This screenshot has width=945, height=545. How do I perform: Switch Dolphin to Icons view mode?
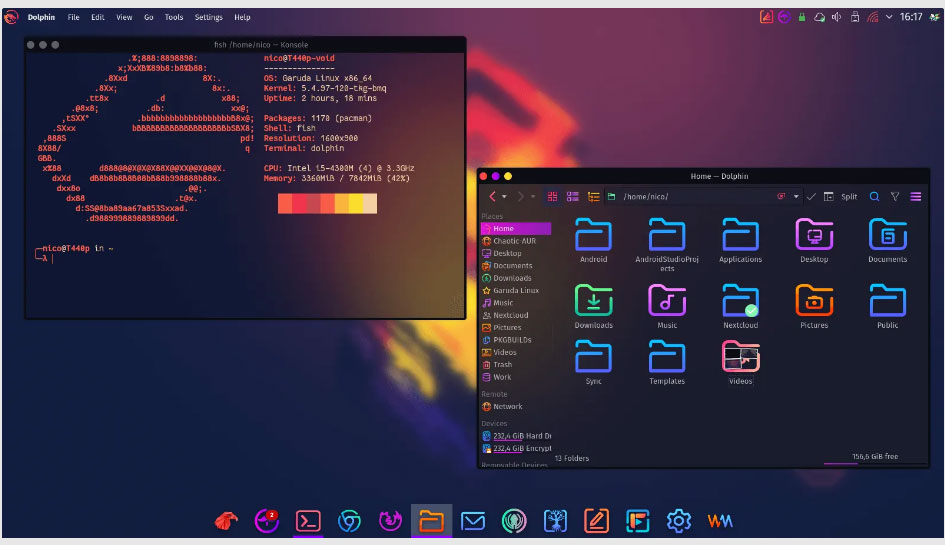click(553, 197)
